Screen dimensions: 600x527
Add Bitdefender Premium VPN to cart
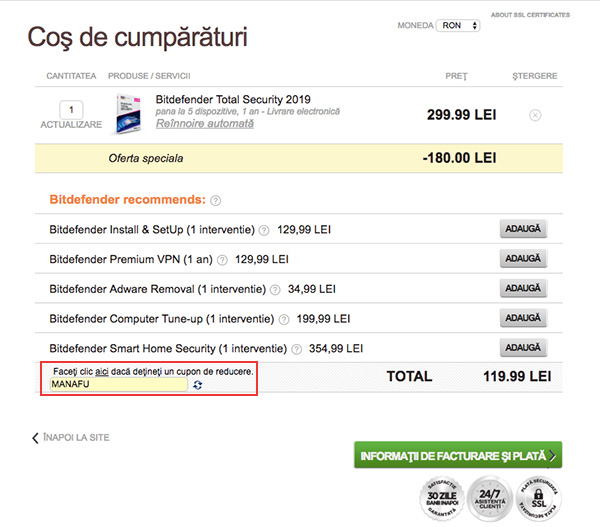point(523,259)
